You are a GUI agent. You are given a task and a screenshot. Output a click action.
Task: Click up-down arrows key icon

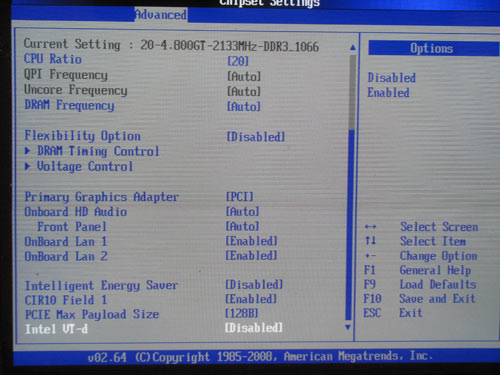click(x=370, y=240)
